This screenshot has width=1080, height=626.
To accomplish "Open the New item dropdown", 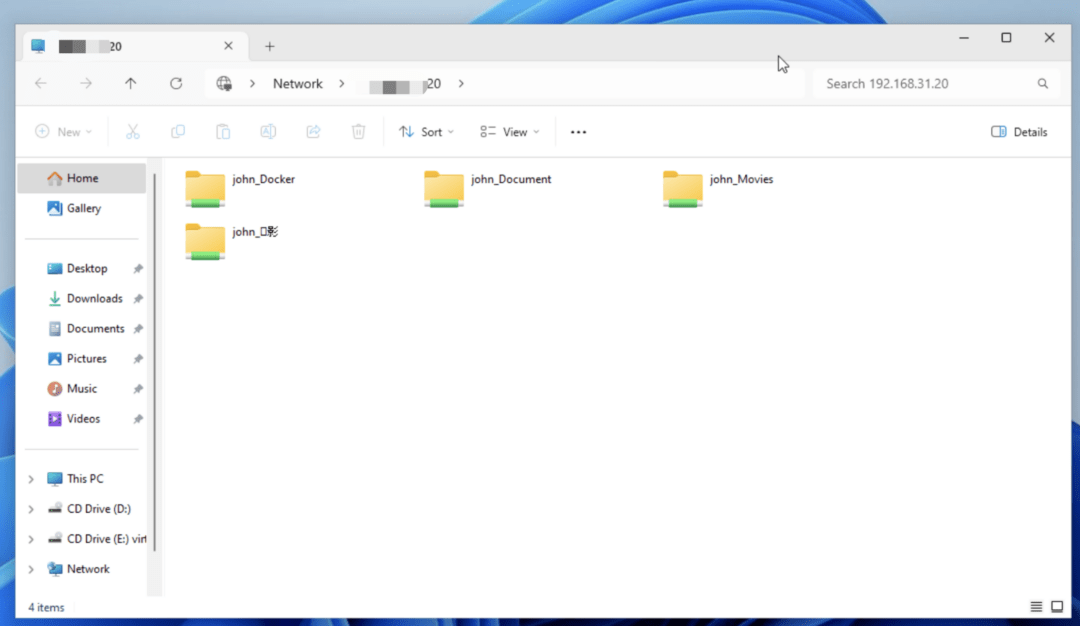I will [x=63, y=132].
